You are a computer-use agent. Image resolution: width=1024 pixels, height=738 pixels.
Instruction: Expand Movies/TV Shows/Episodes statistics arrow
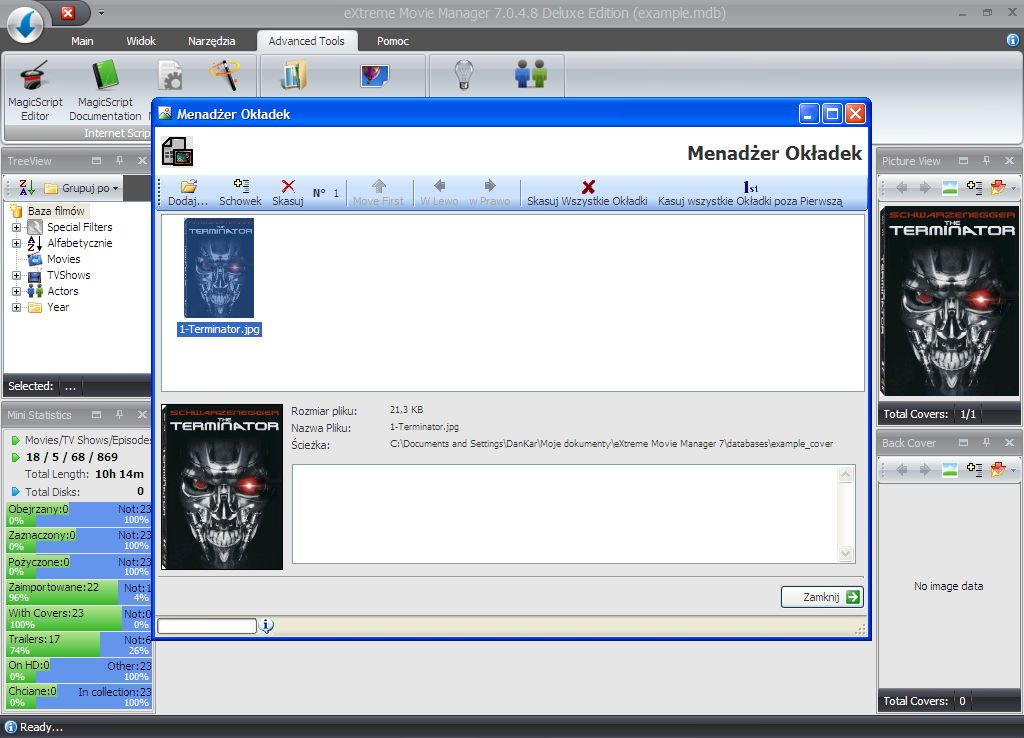[15, 440]
